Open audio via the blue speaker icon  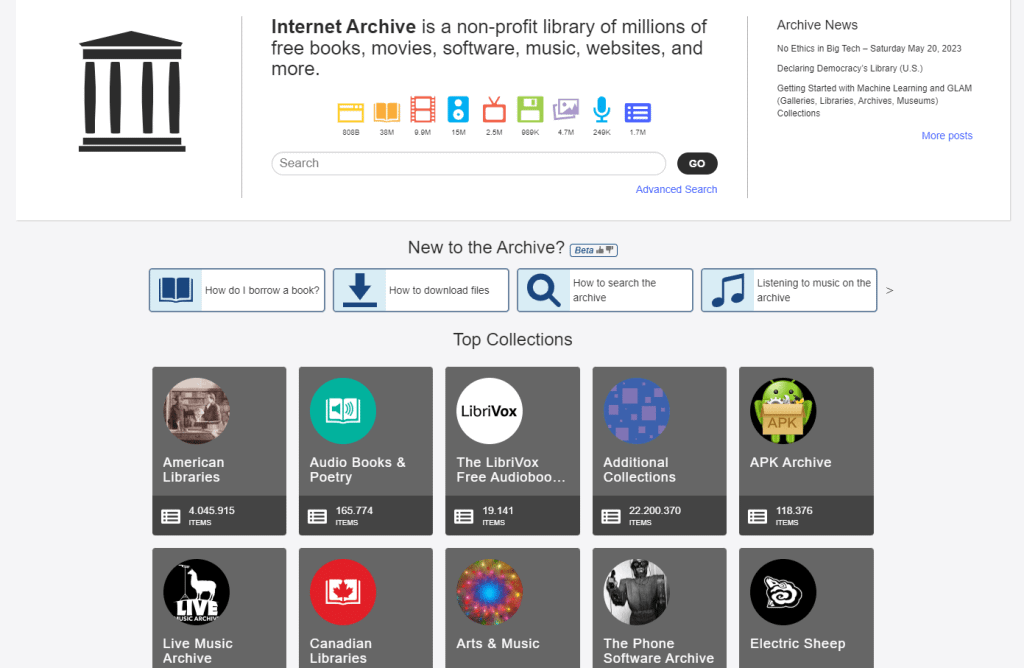point(458,109)
